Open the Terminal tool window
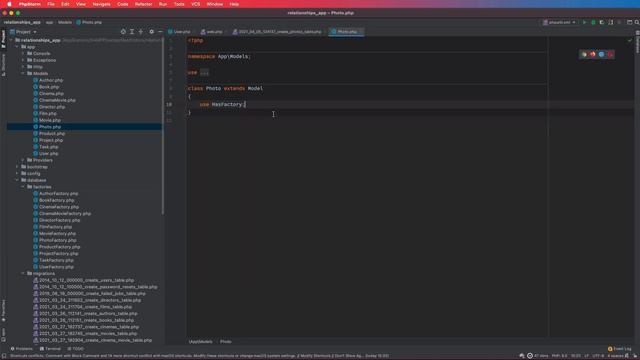The width and height of the screenshot is (640, 360). pos(50,349)
